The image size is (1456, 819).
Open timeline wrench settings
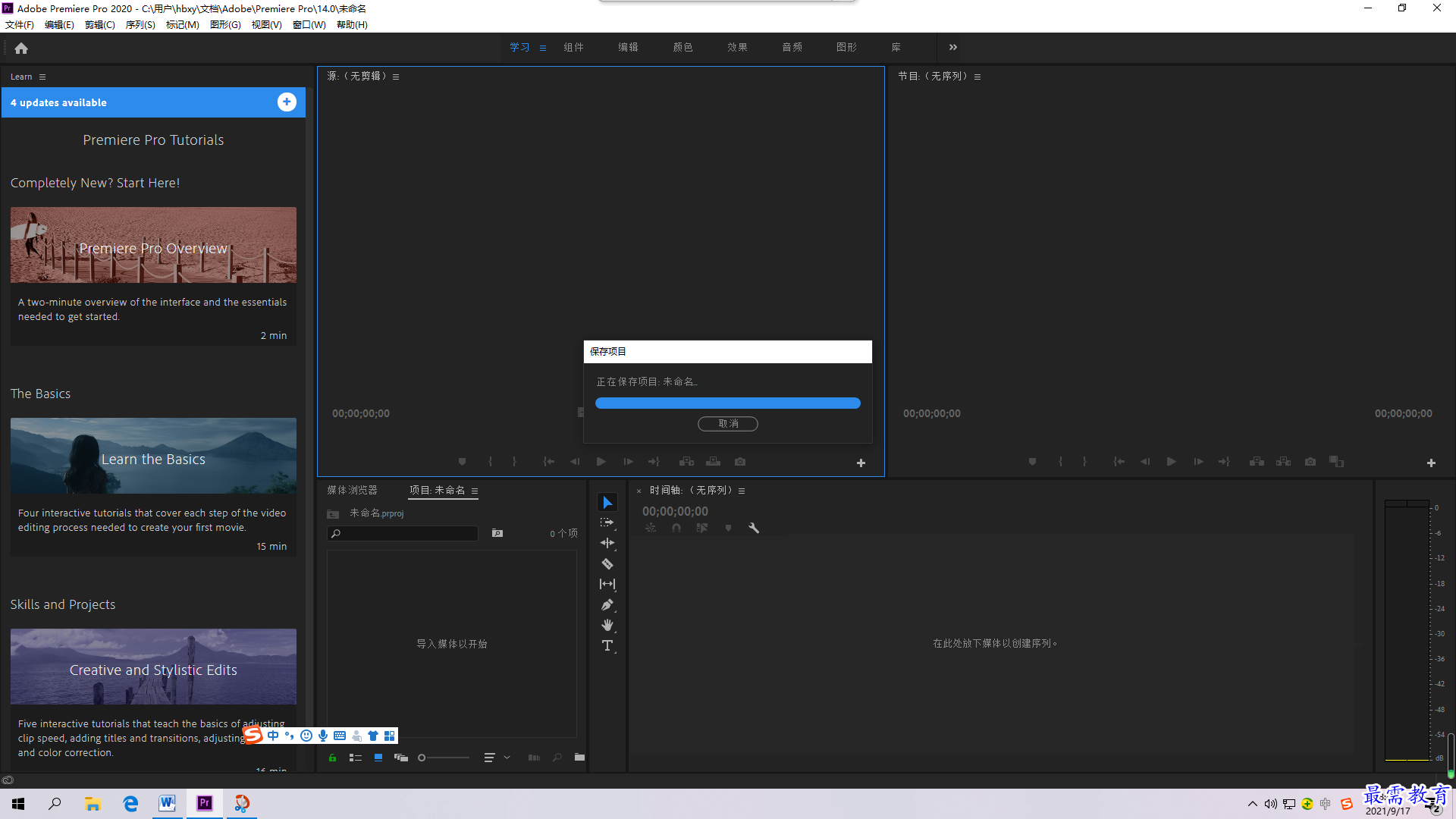click(754, 528)
